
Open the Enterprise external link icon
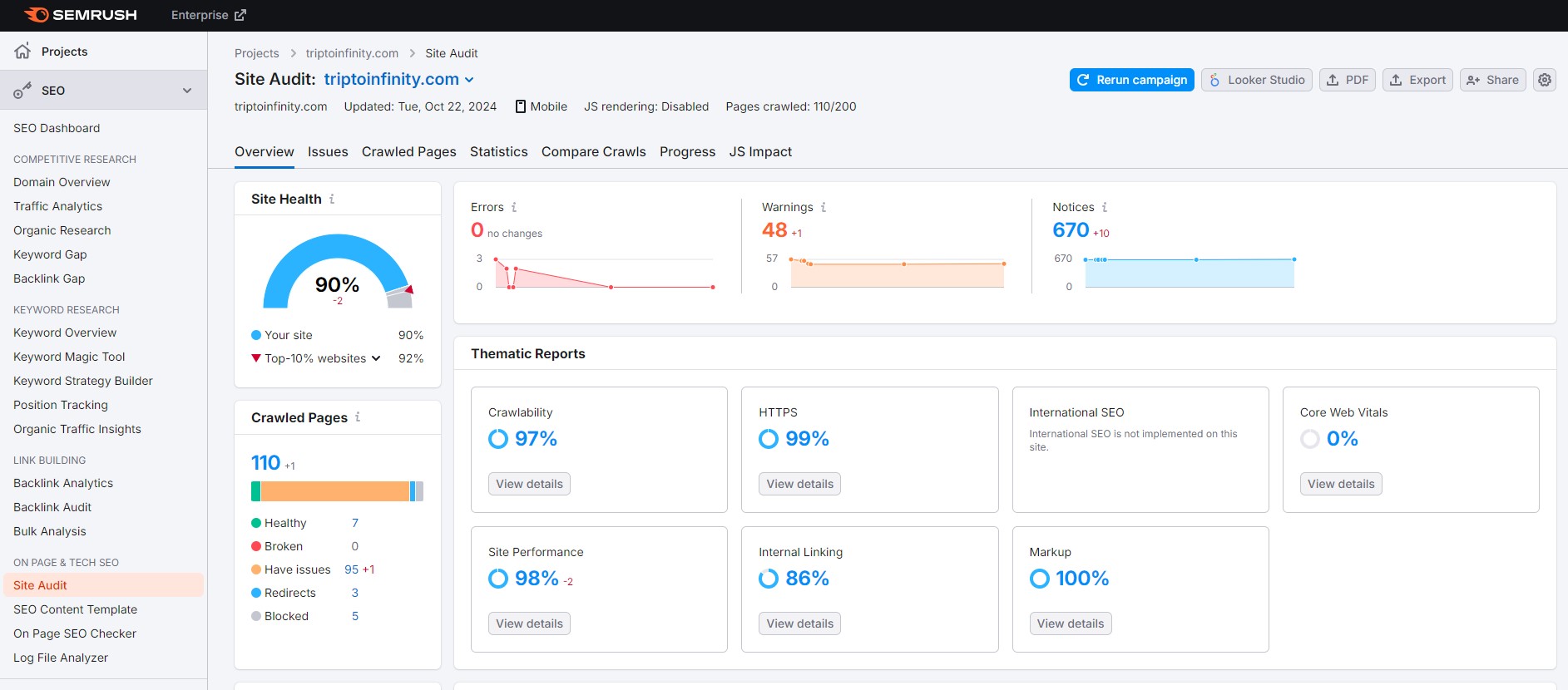[x=240, y=15]
